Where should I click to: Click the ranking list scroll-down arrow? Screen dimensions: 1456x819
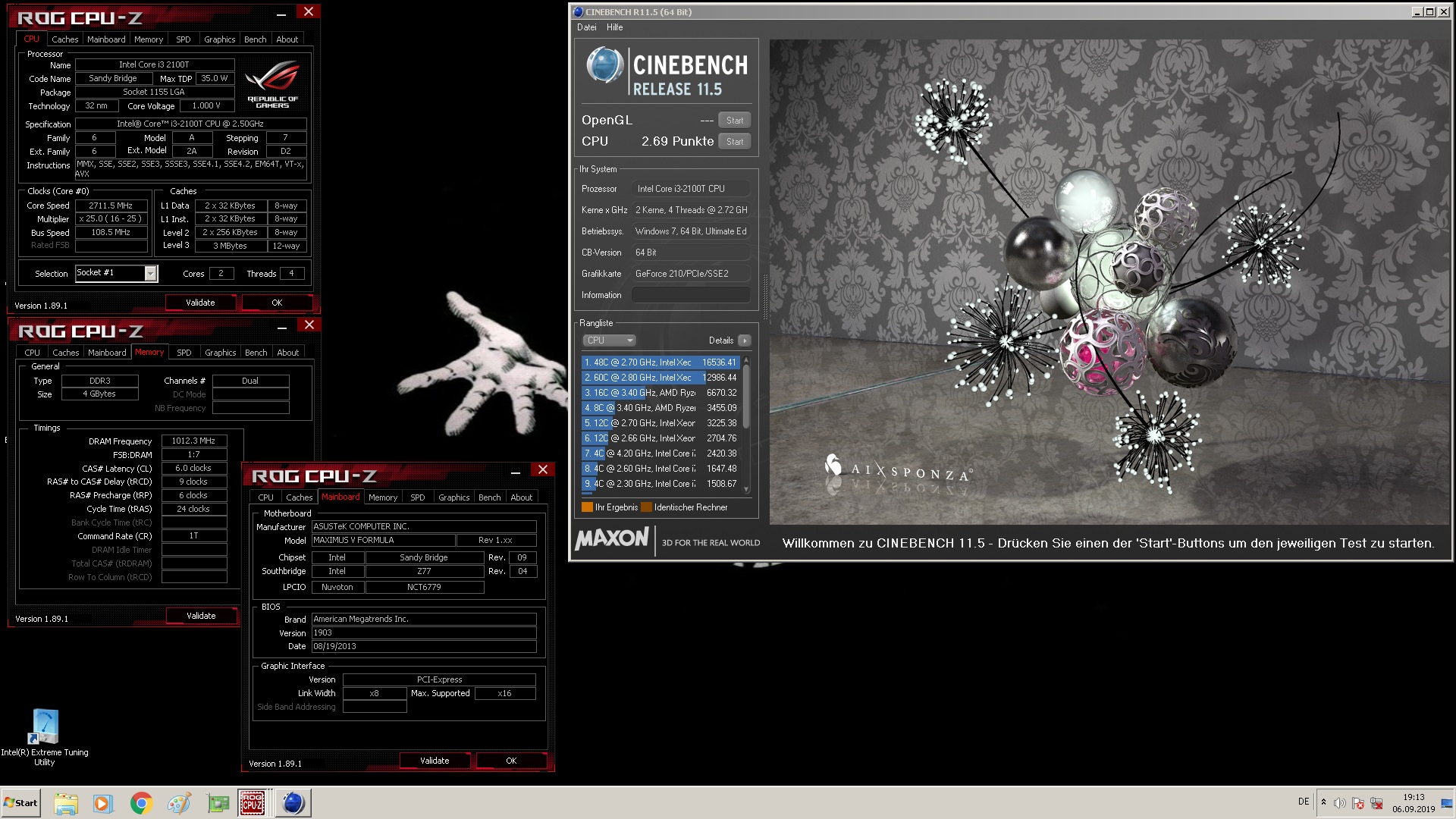pyautogui.click(x=746, y=489)
